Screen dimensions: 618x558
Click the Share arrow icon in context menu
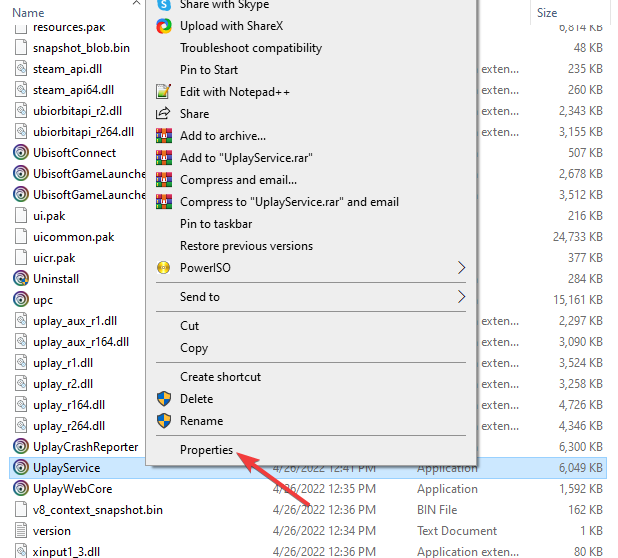(x=163, y=113)
